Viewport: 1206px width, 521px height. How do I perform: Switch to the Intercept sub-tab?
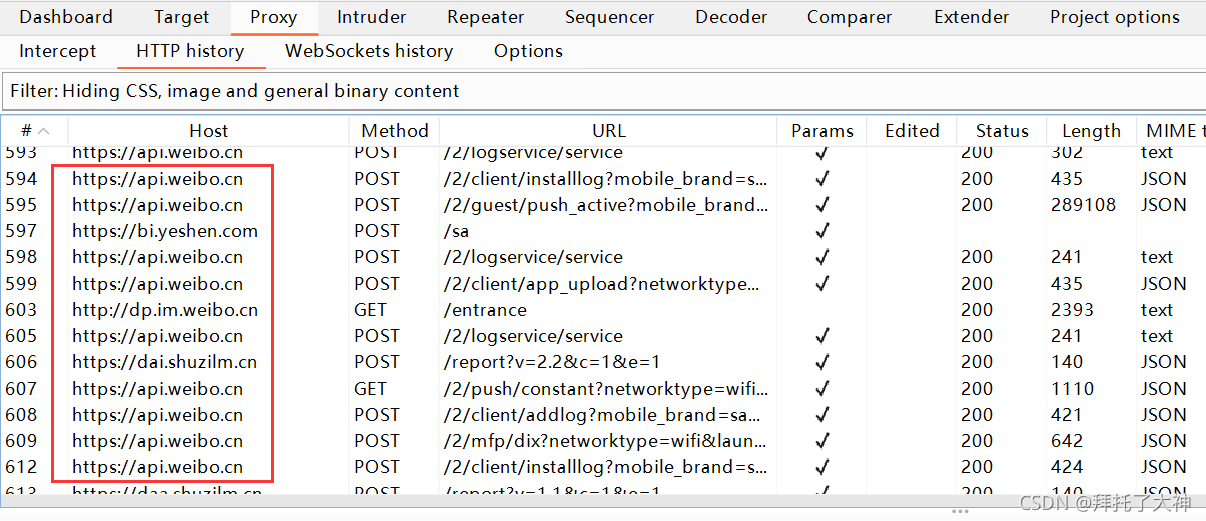pos(58,51)
